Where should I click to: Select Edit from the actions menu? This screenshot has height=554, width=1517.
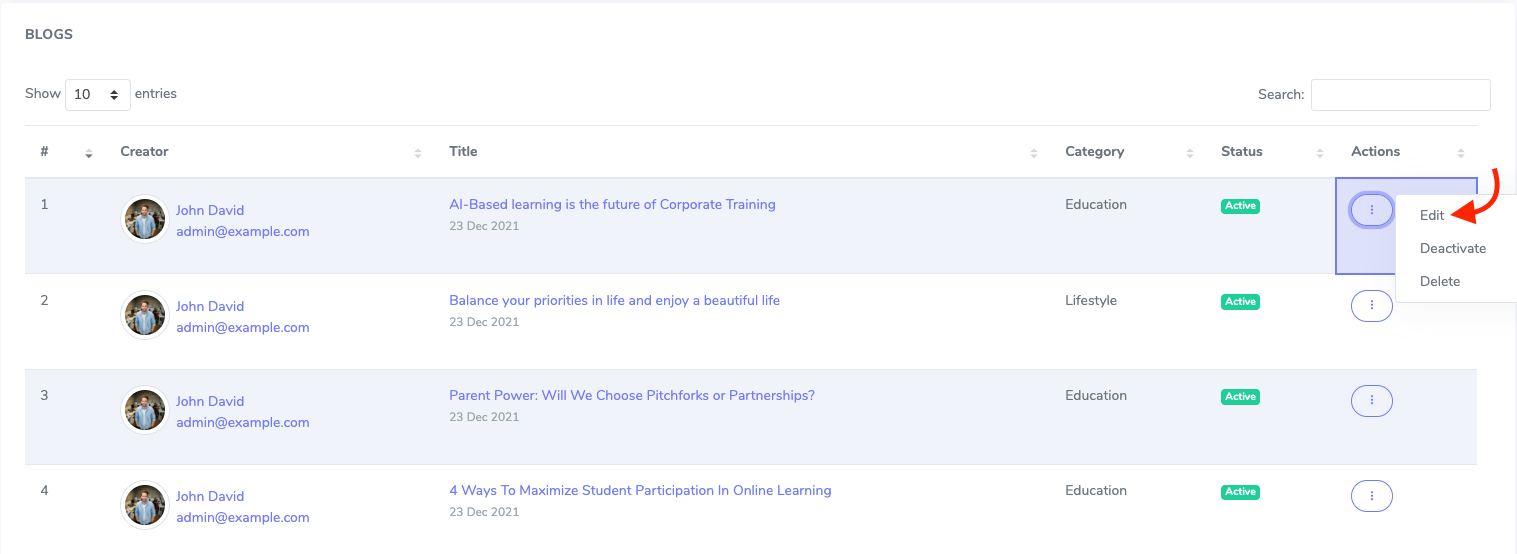[1432, 215]
